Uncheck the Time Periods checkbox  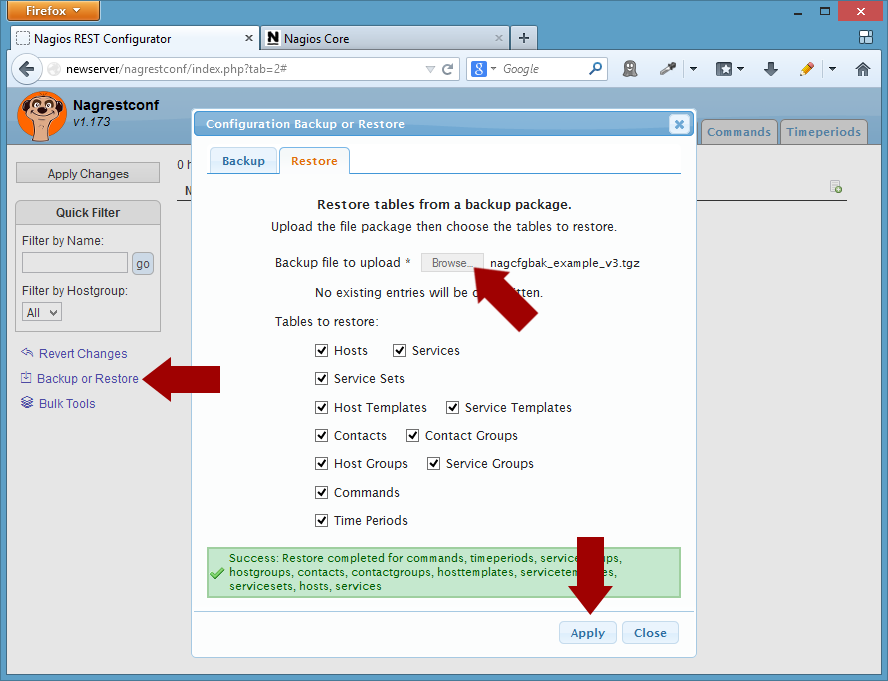coord(321,520)
